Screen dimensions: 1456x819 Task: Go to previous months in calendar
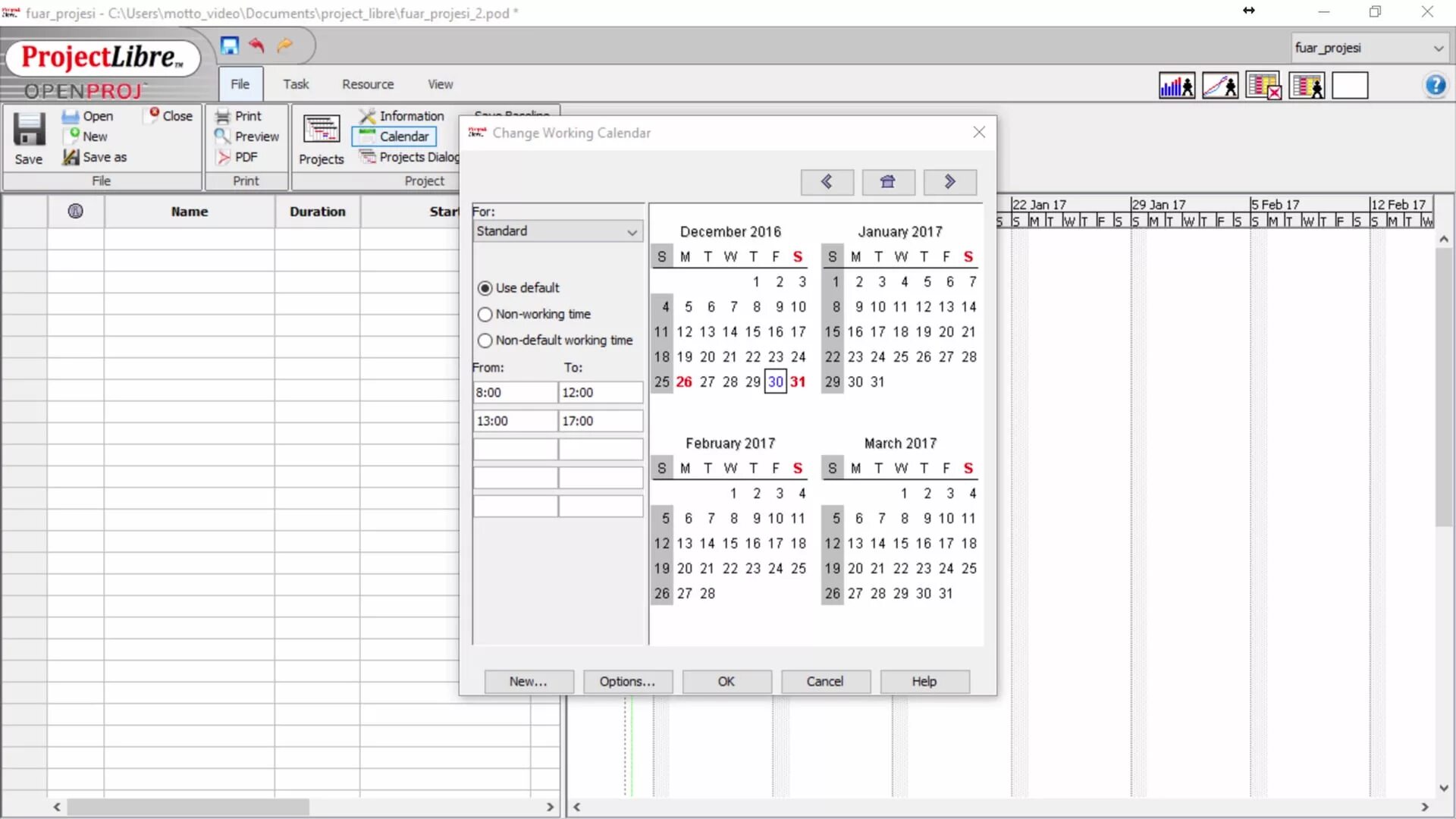pyautogui.click(x=827, y=182)
